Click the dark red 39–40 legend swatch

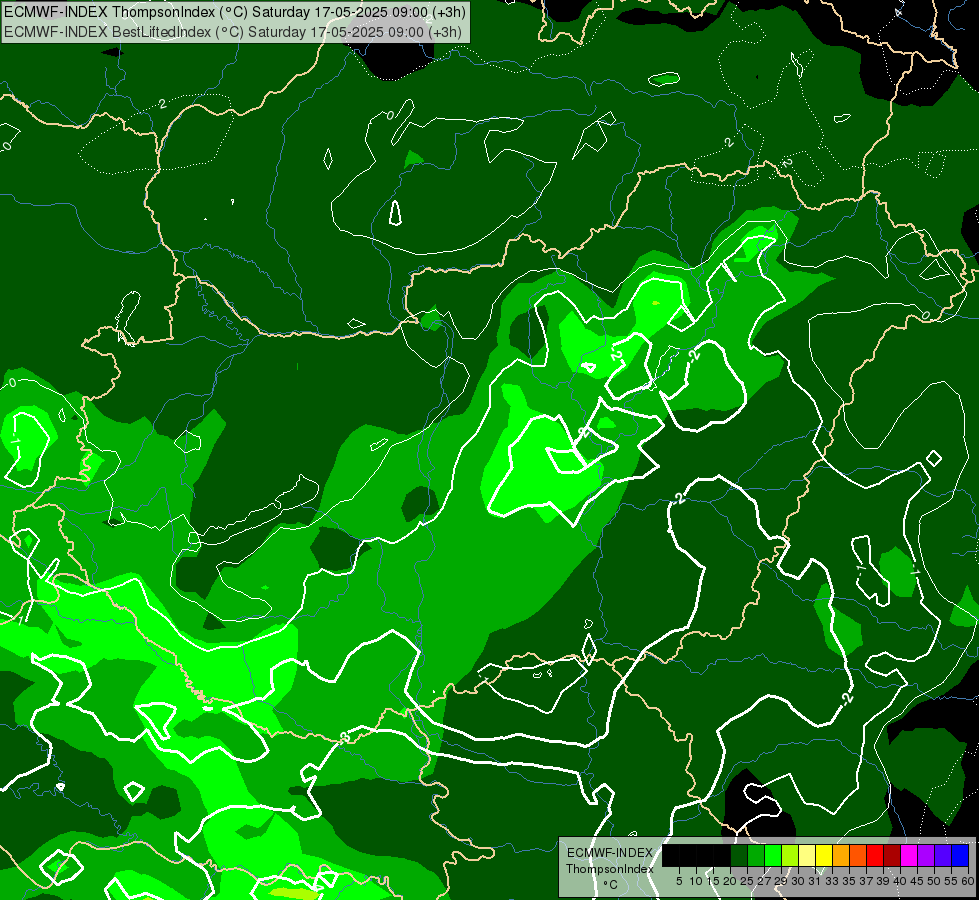point(892,855)
